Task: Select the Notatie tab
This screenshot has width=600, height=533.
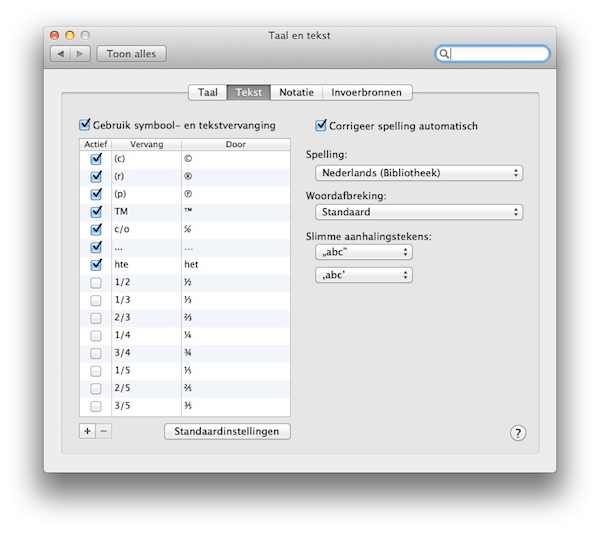Action: (x=296, y=92)
